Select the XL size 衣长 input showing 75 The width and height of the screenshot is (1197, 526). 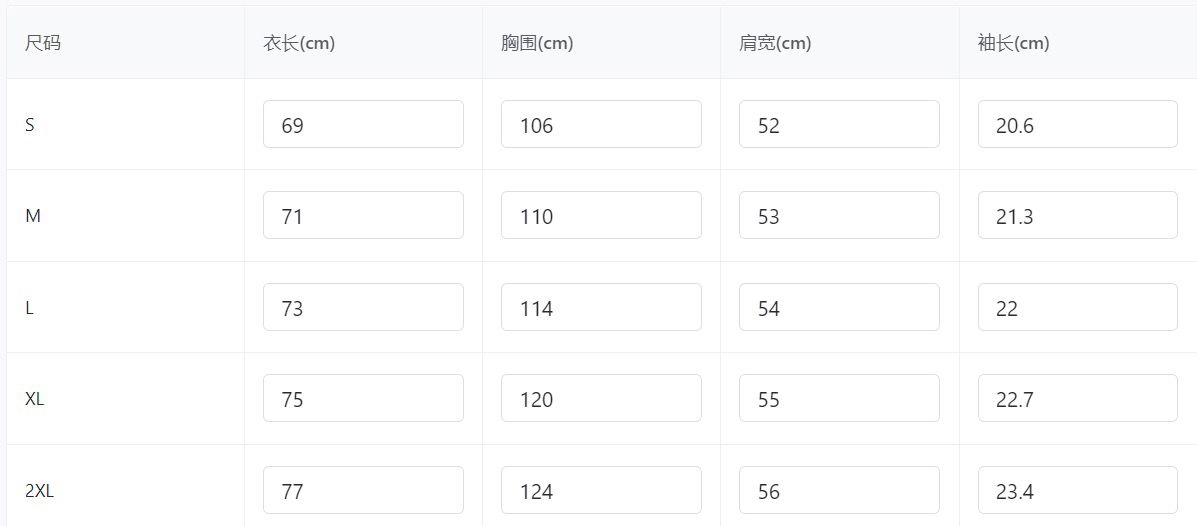(363, 399)
